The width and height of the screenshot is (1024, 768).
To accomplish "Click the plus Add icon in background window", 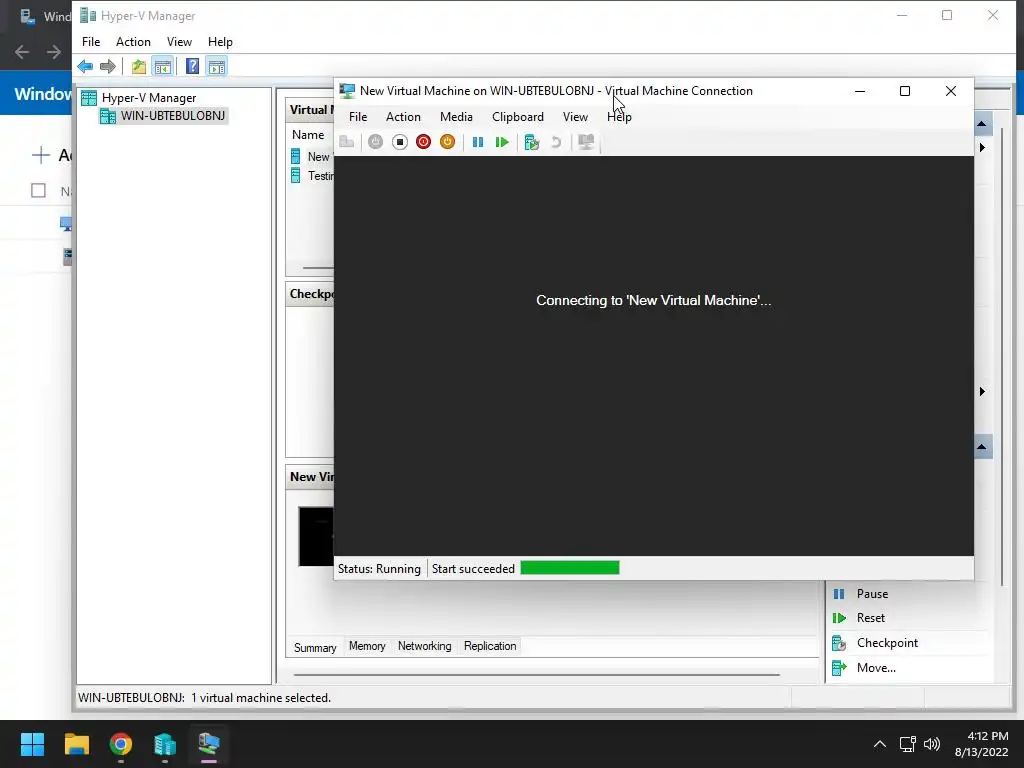I will click(40, 155).
